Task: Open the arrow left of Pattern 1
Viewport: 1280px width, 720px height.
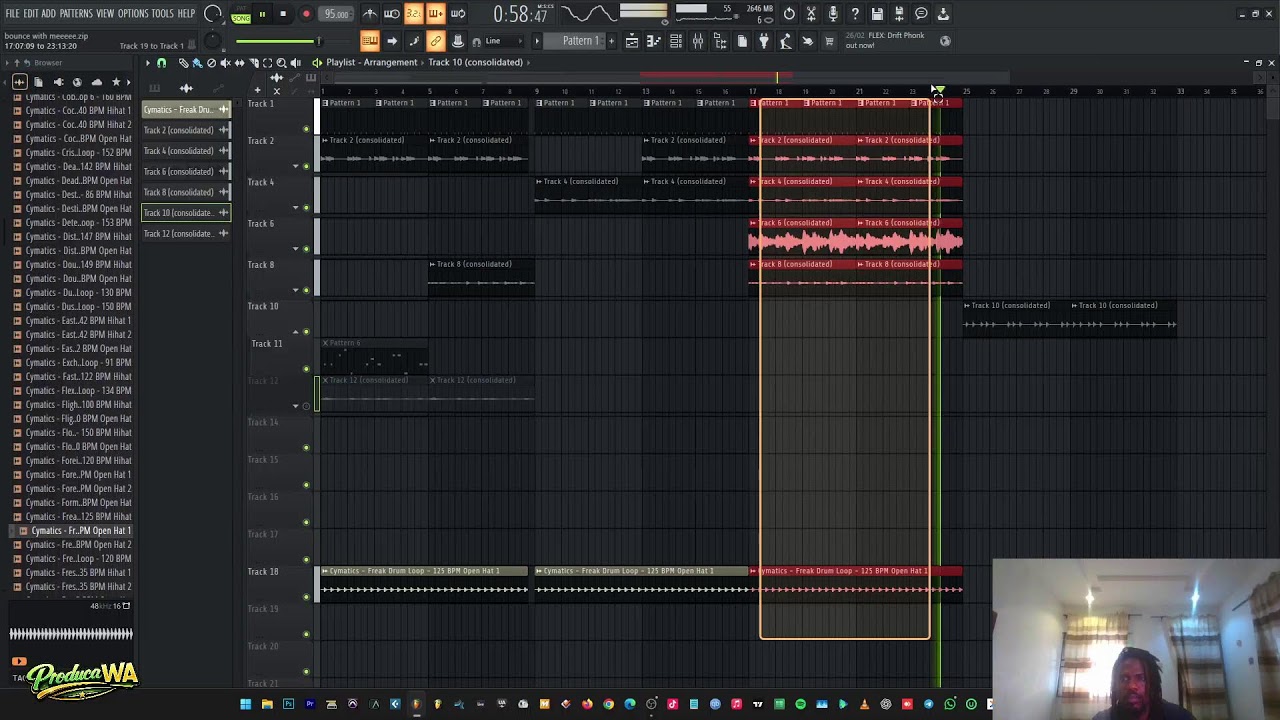Action: [x=537, y=41]
